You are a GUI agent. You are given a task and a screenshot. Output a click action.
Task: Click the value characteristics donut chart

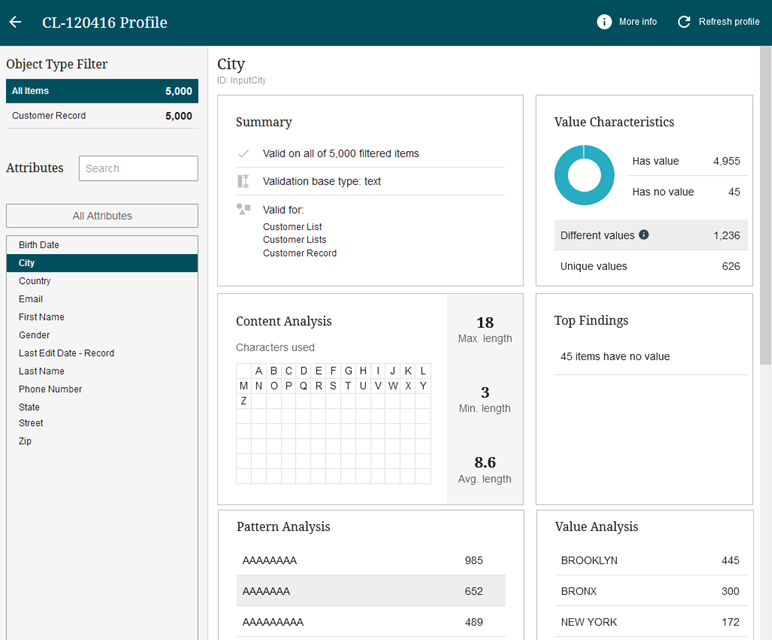pos(584,175)
